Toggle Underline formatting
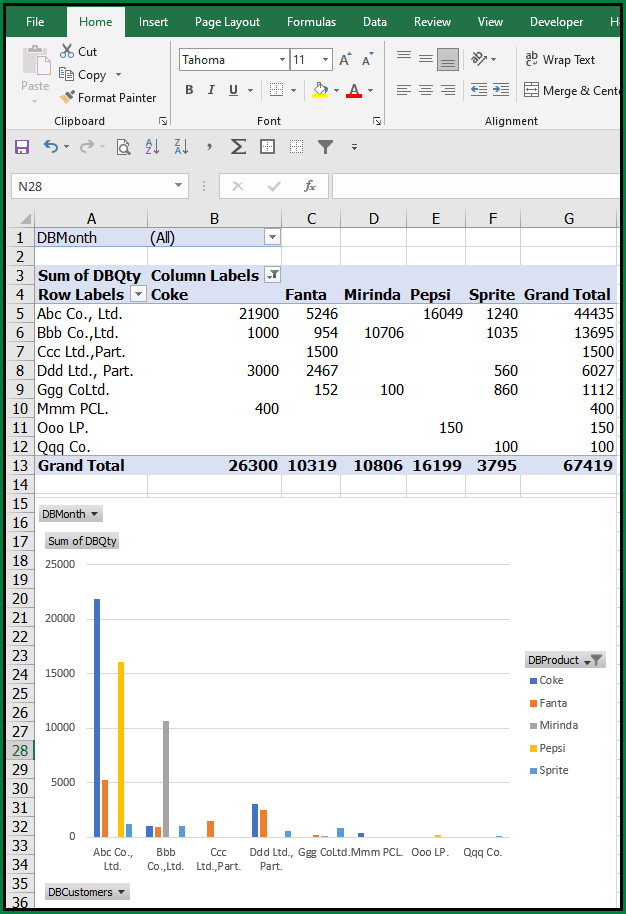 233,90
